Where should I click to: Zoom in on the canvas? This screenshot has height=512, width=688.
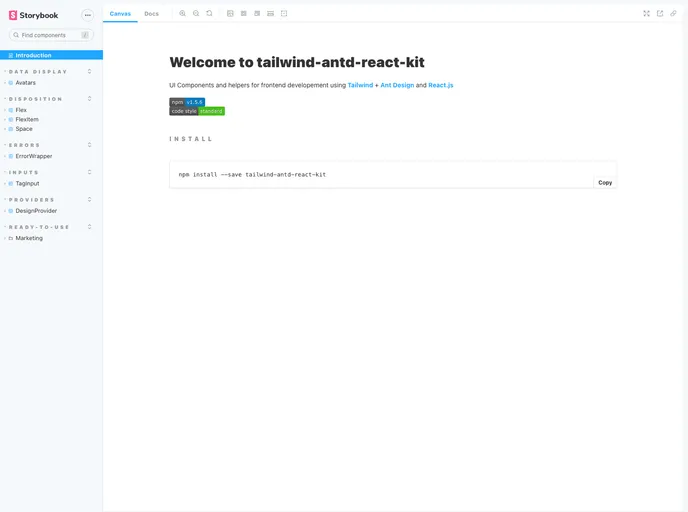[183, 14]
